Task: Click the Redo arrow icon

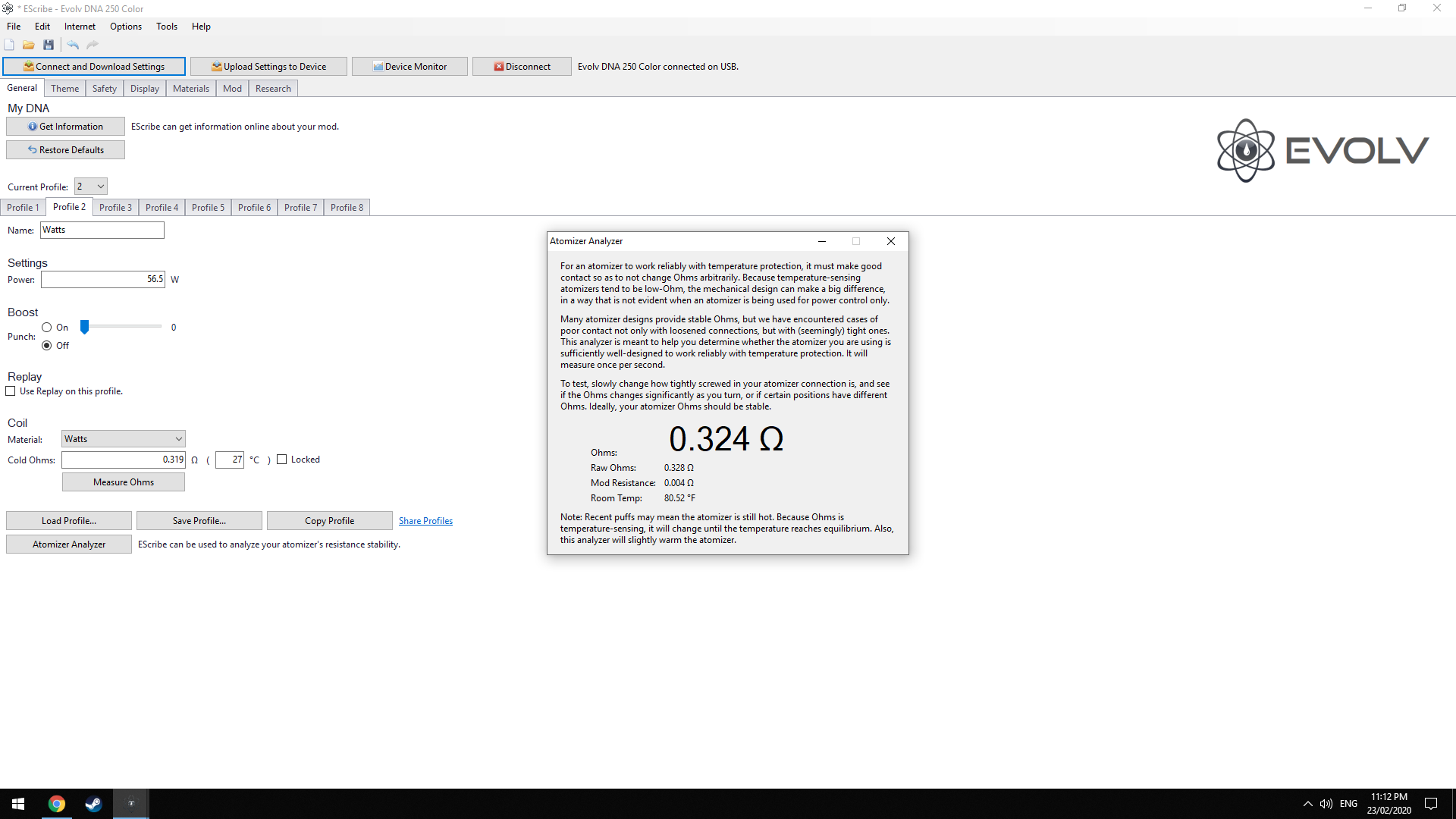Action: (x=93, y=45)
